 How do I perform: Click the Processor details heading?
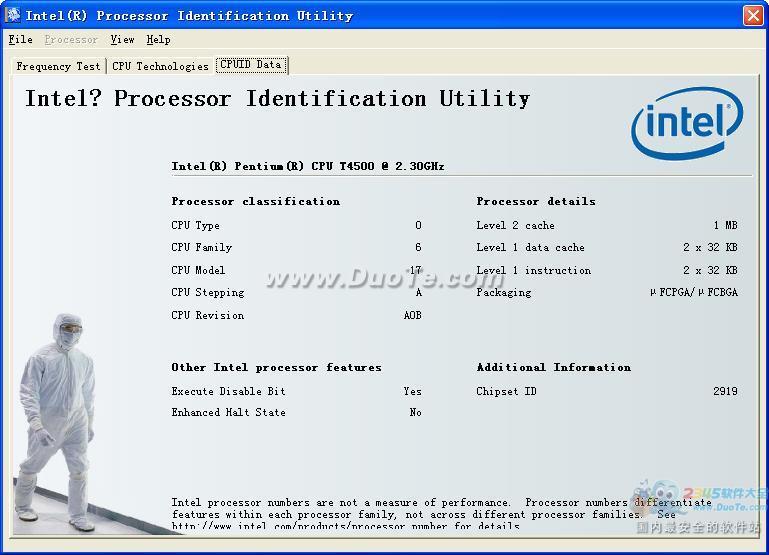[536, 201]
